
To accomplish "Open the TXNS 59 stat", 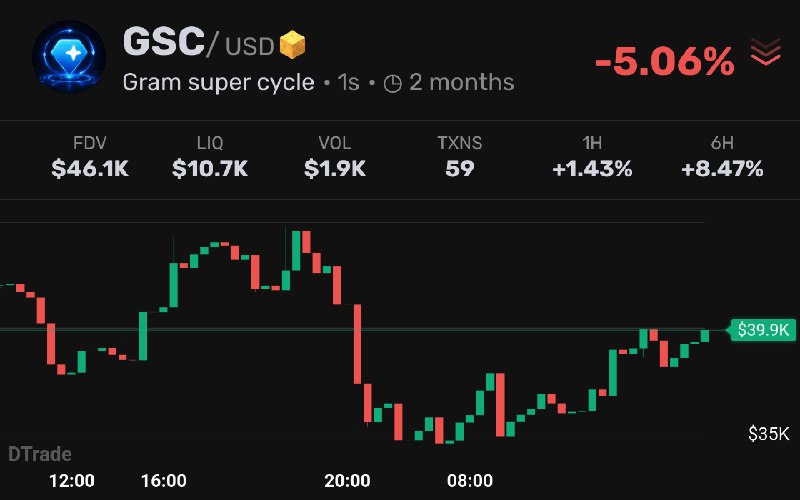I will click(x=460, y=157).
